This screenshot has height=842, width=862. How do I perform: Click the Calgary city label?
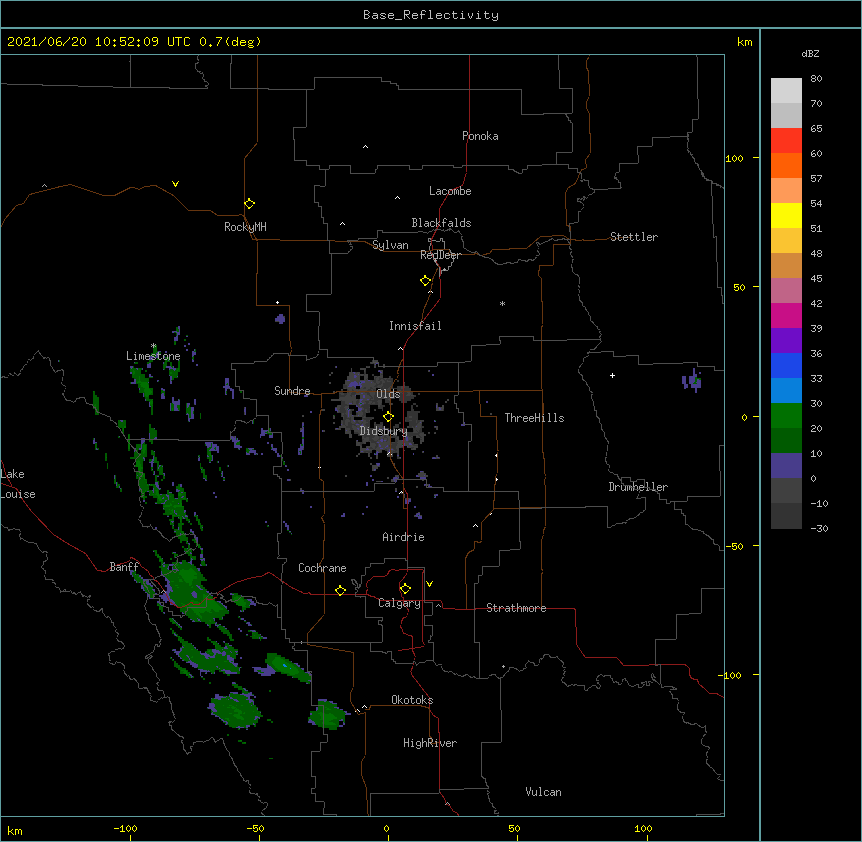(399, 603)
